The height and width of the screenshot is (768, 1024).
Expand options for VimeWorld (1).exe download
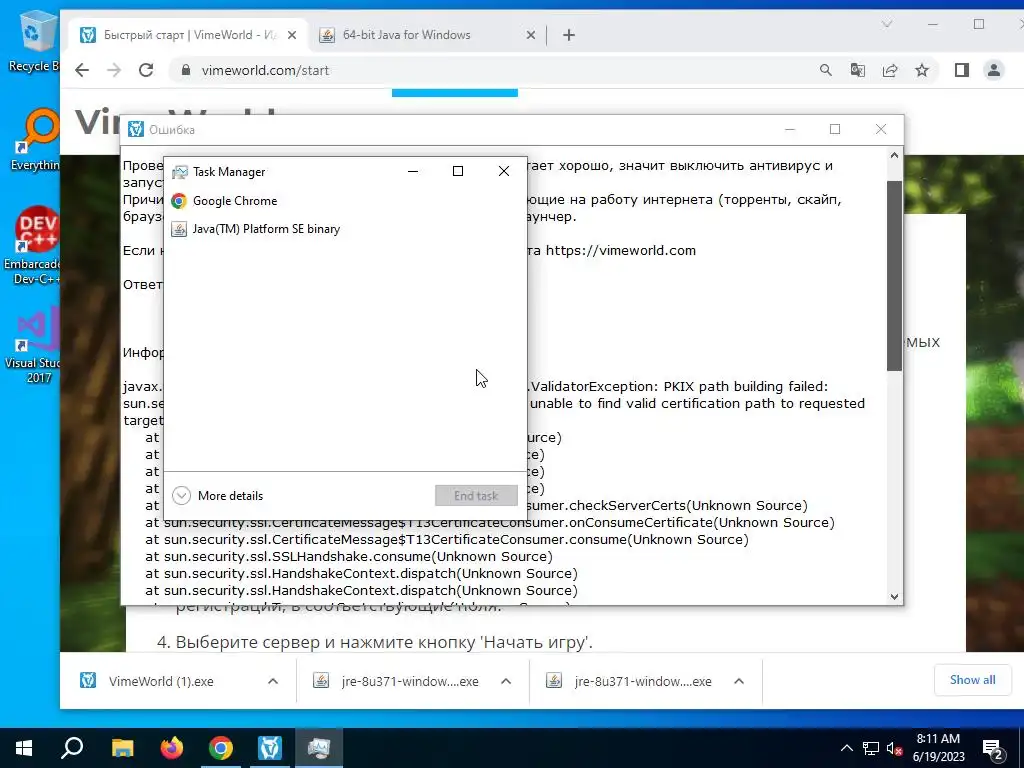[x=273, y=681]
